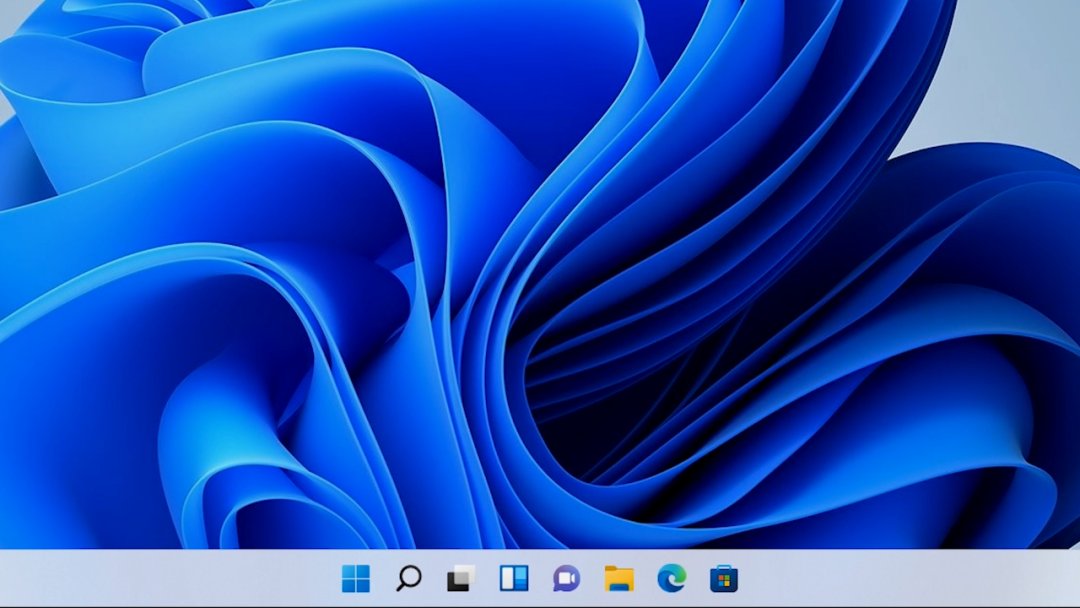
Task: Open the Windows Start menu
Action: (355, 578)
